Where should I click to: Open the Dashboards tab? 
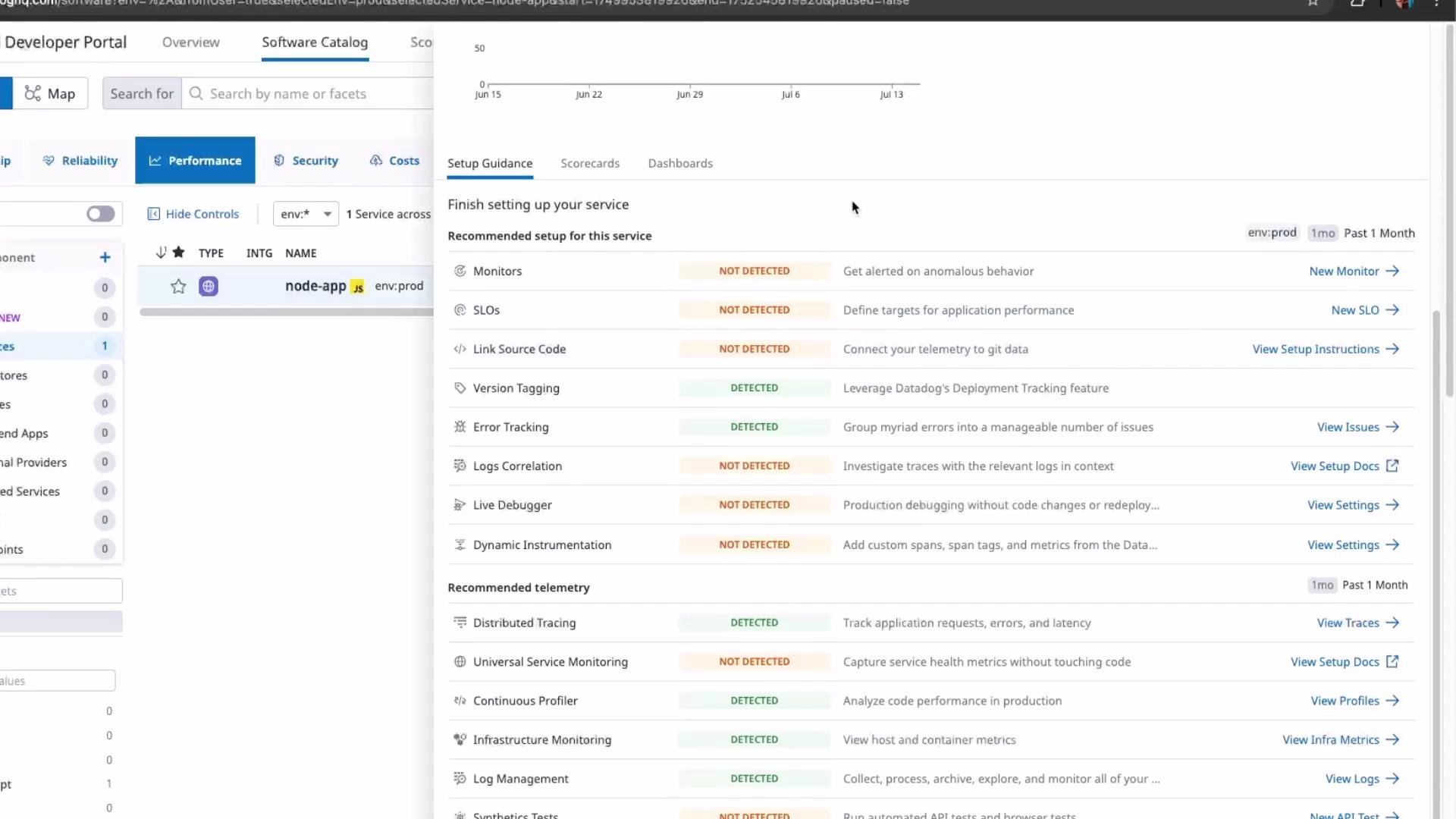(680, 163)
